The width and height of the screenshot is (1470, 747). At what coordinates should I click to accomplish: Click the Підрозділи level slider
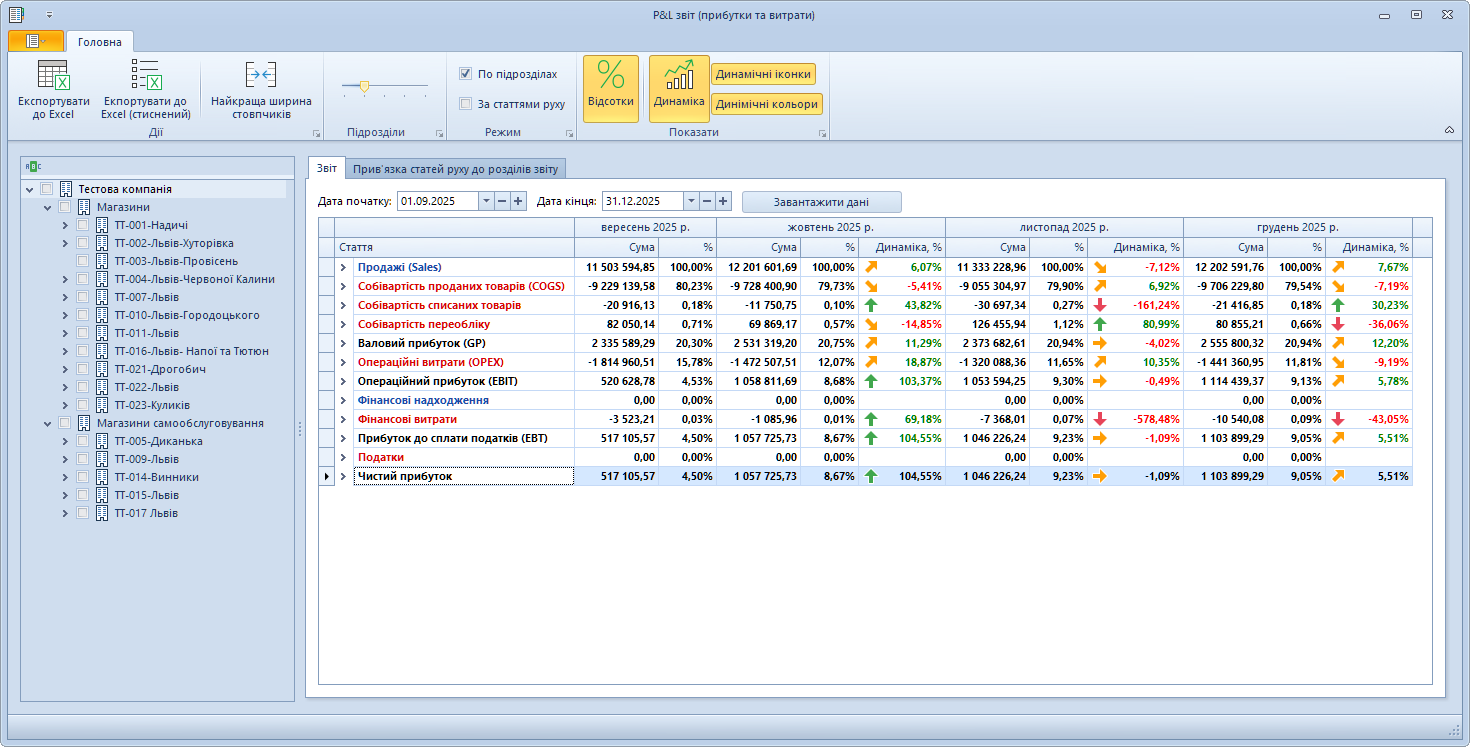[364, 87]
